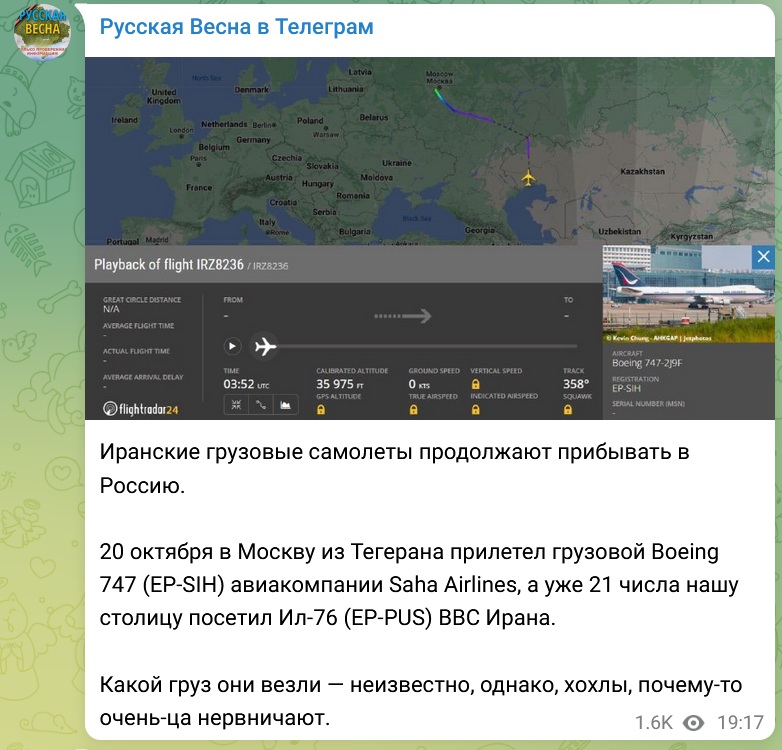The width and height of the screenshot is (782, 750).
Task: Click the Average Flight Time label
Action: [x=138, y=326]
